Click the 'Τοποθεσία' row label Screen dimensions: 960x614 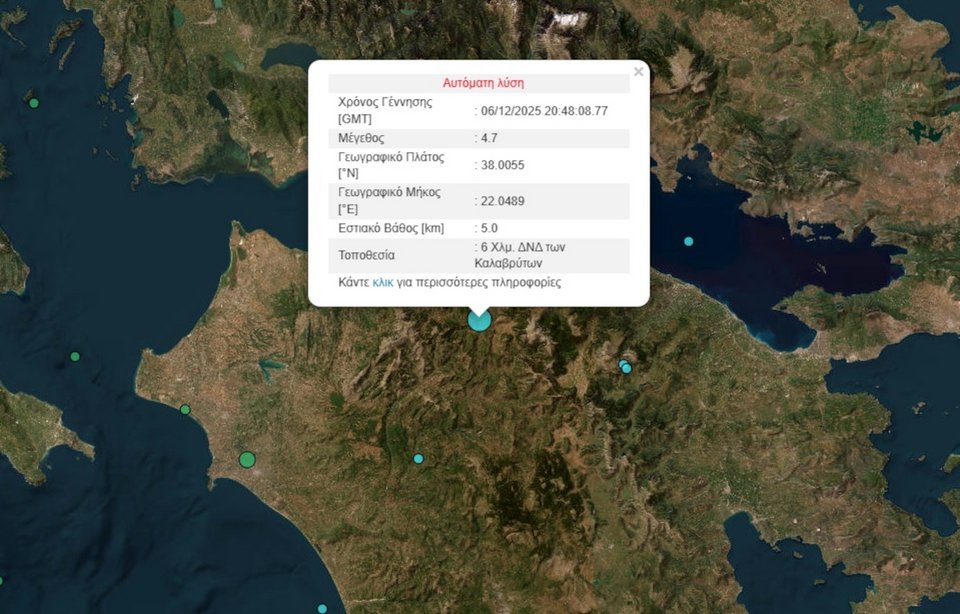[367, 255]
